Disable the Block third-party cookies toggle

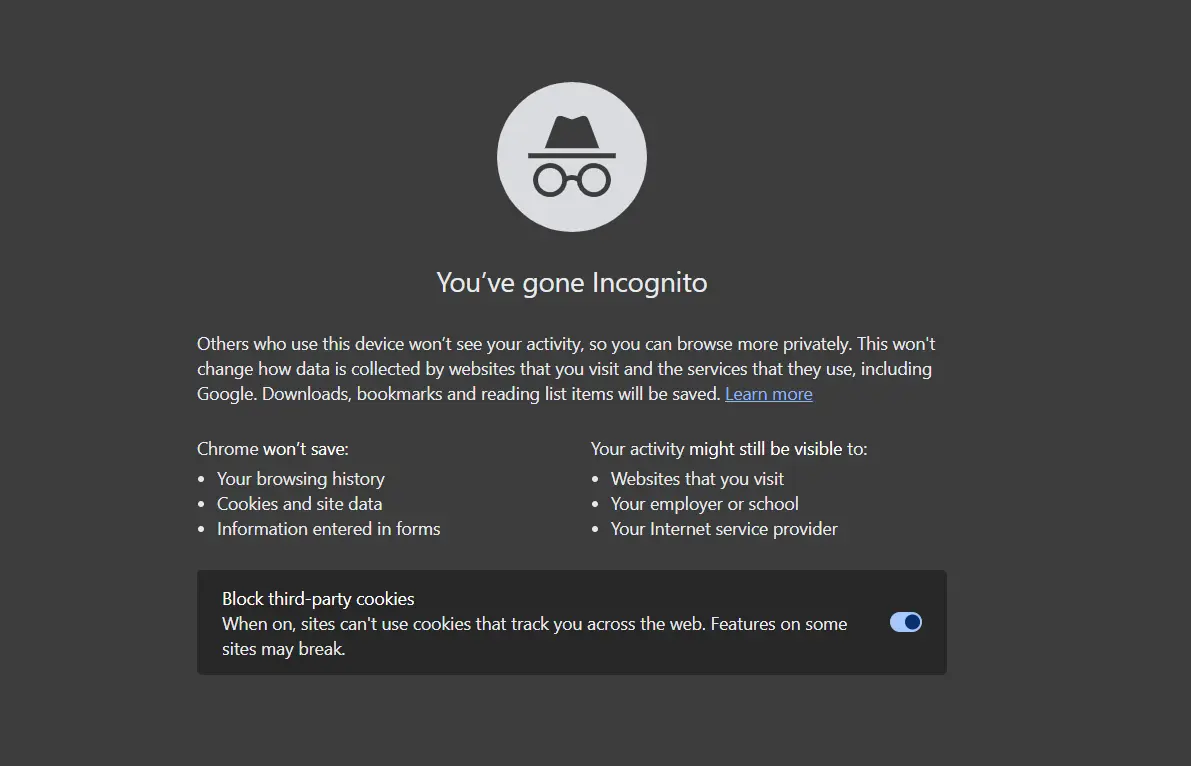pyautogui.click(x=905, y=622)
